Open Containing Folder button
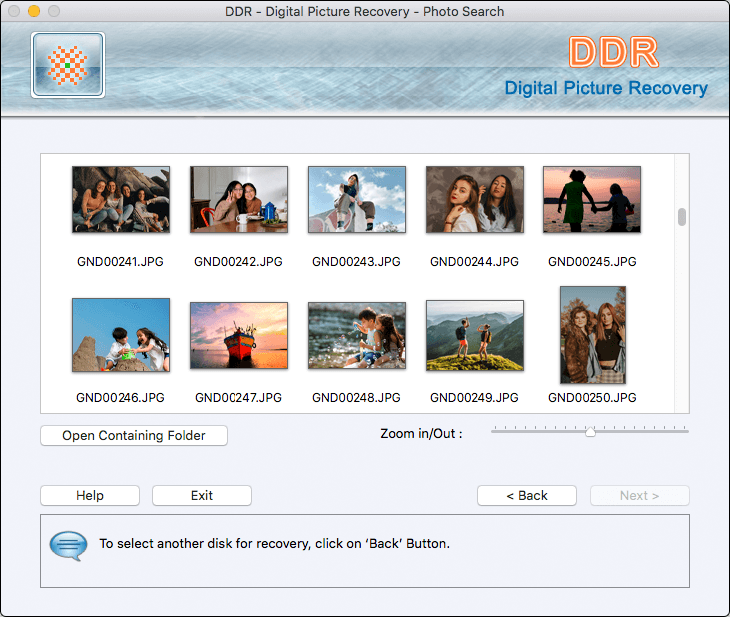The width and height of the screenshot is (730, 617). point(134,435)
